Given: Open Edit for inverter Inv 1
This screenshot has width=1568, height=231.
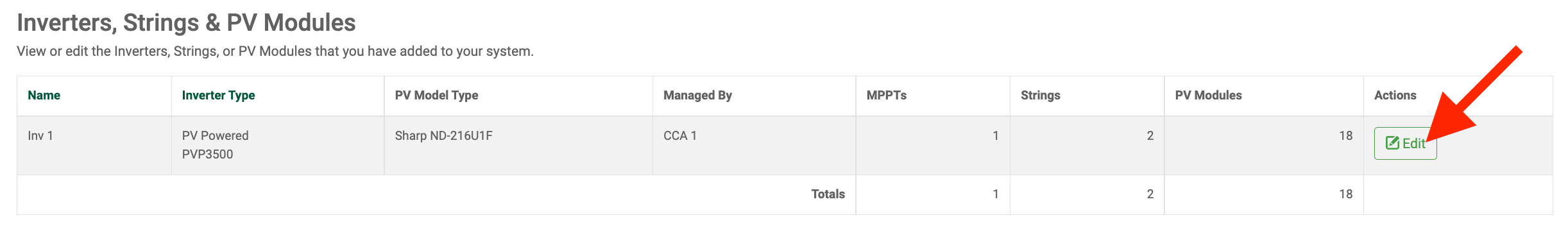Looking at the screenshot, I should coord(1405,143).
